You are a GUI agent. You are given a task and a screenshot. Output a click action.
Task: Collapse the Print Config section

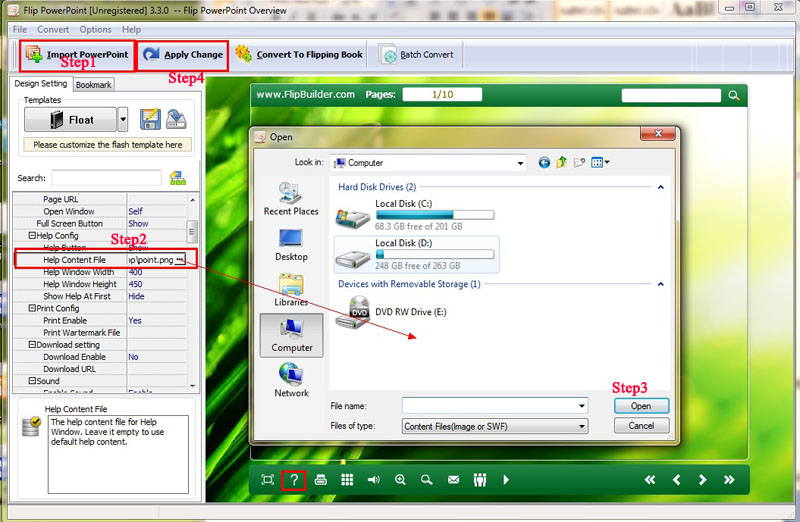coord(32,308)
